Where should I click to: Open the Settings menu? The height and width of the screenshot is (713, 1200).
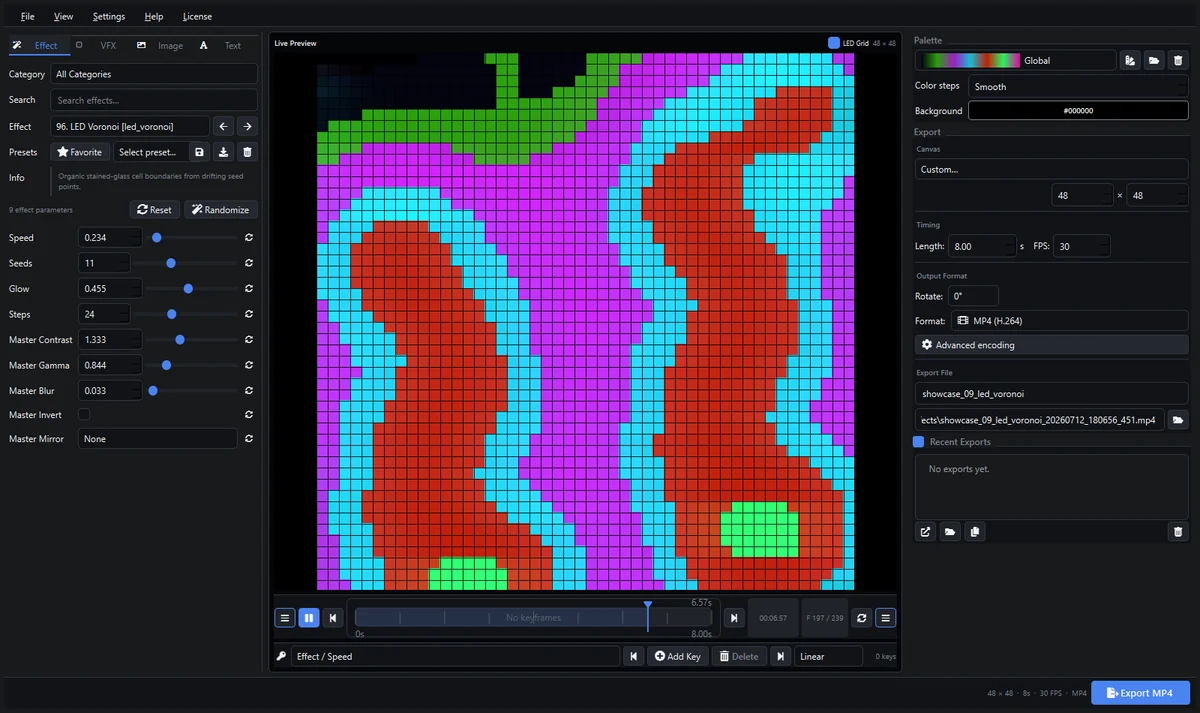pyautogui.click(x=109, y=17)
